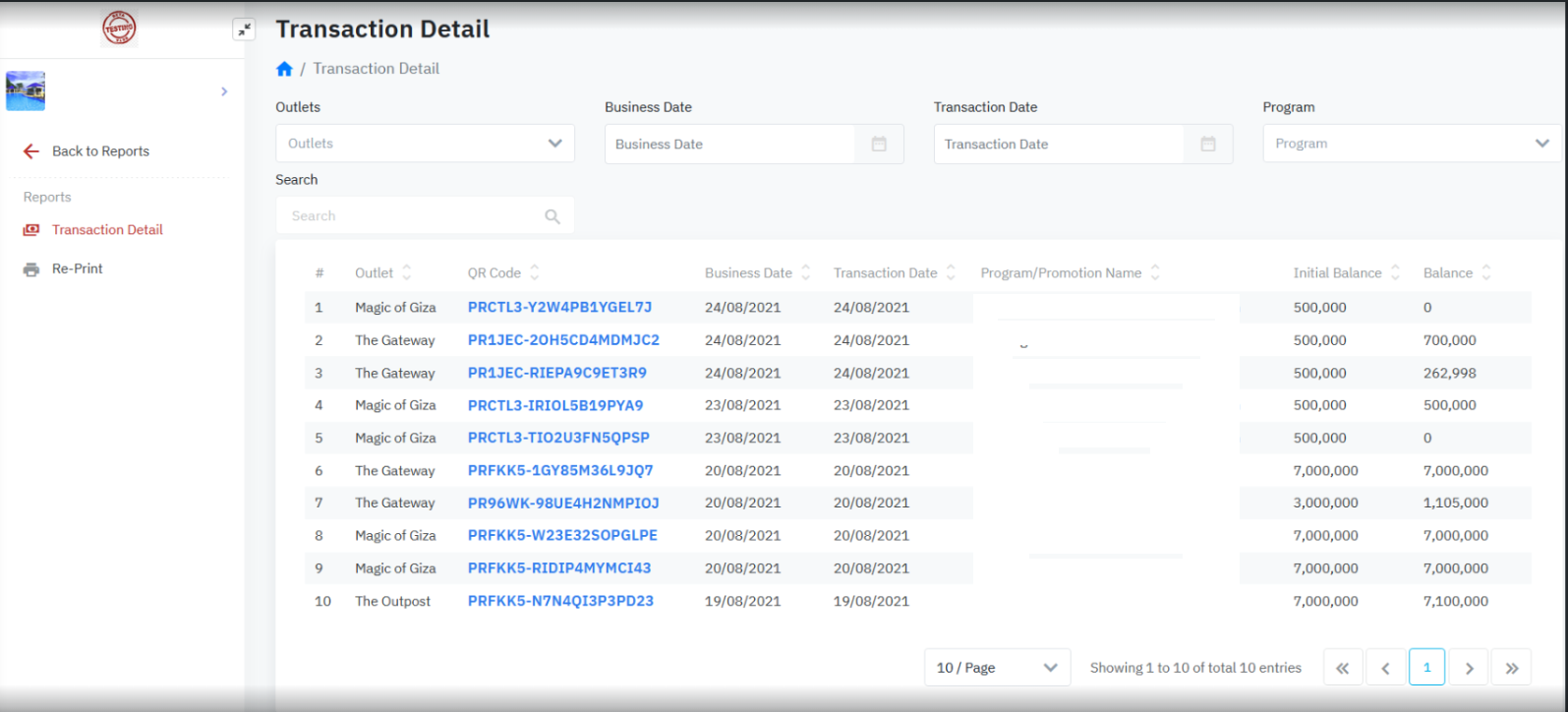
Task: Click the Business Date calendar icon
Action: [x=879, y=145]
